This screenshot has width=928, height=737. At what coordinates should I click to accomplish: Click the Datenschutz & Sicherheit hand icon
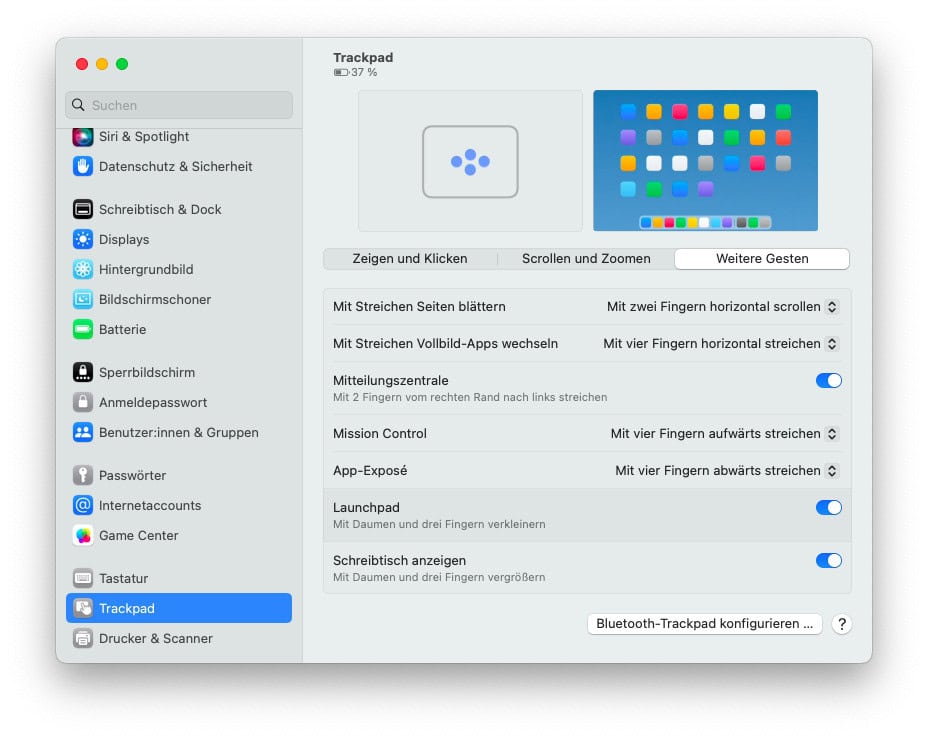coord(83,167)
